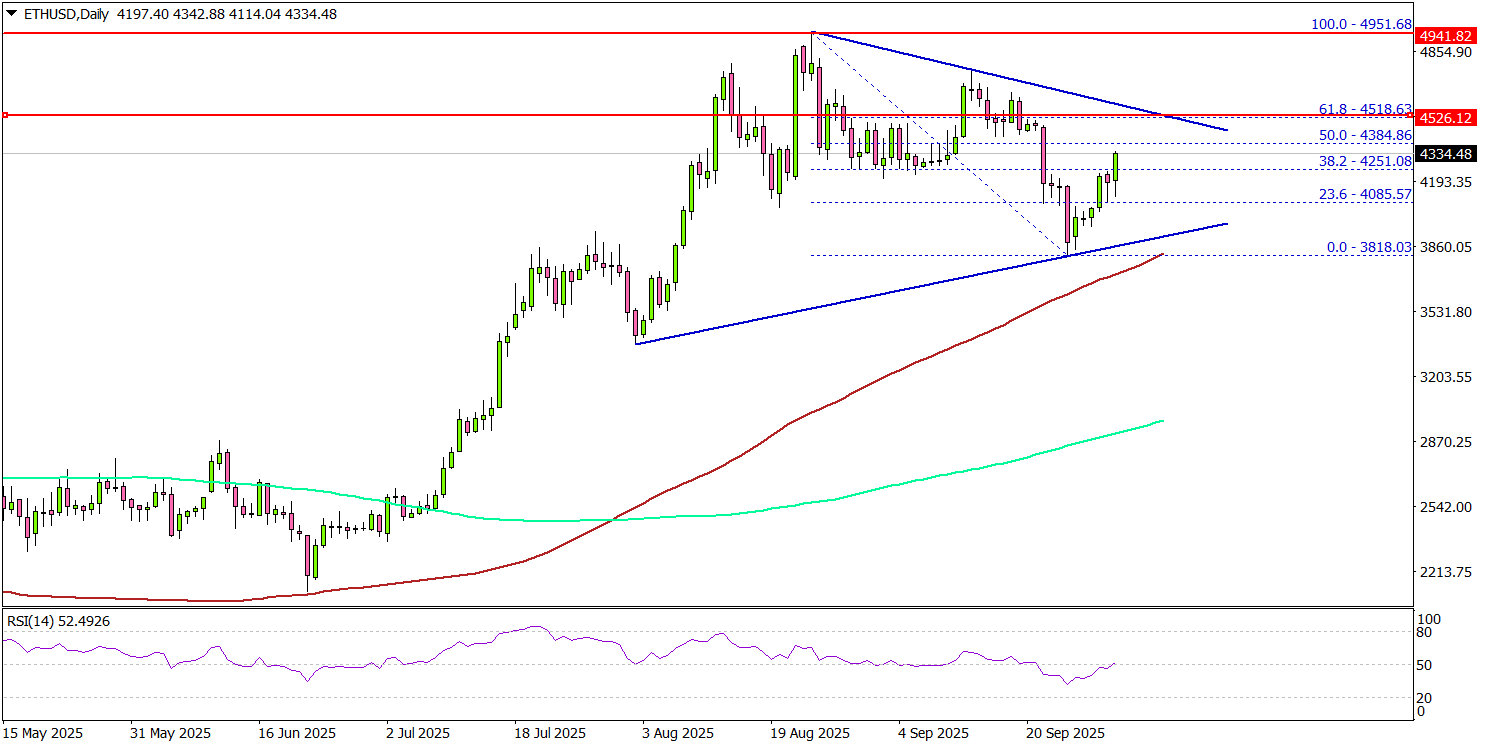Click the 23.6 - 4085.57 Fibonacci label

[x=1364, y=196]
